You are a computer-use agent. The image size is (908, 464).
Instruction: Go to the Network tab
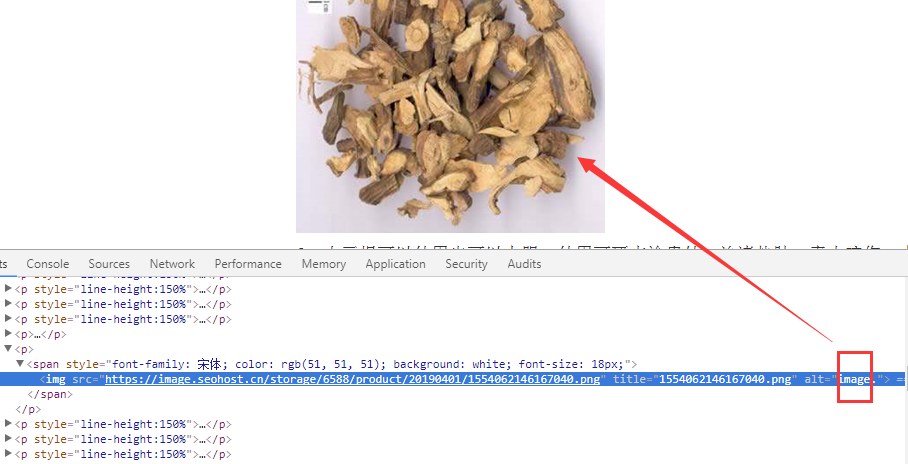[x=172, y=264]
